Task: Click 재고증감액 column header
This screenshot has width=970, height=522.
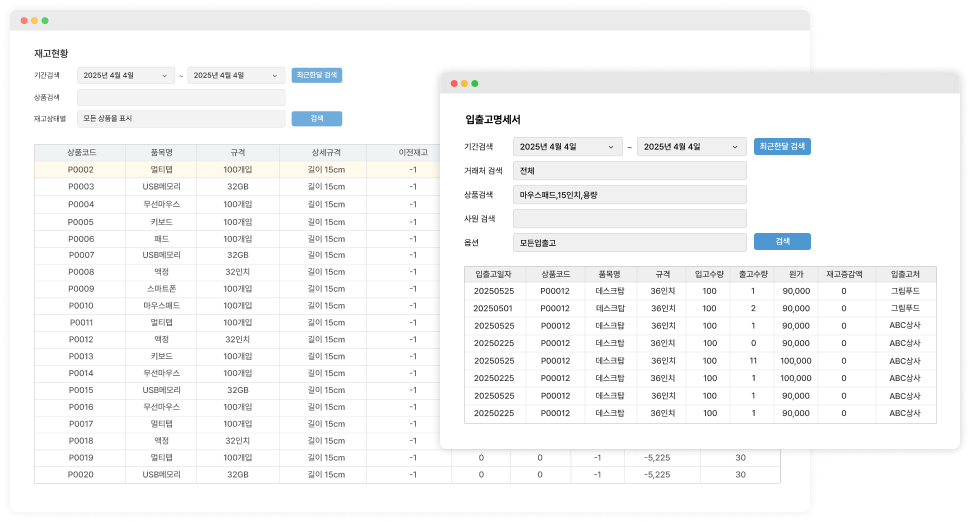Action: (x=844, y=274)
